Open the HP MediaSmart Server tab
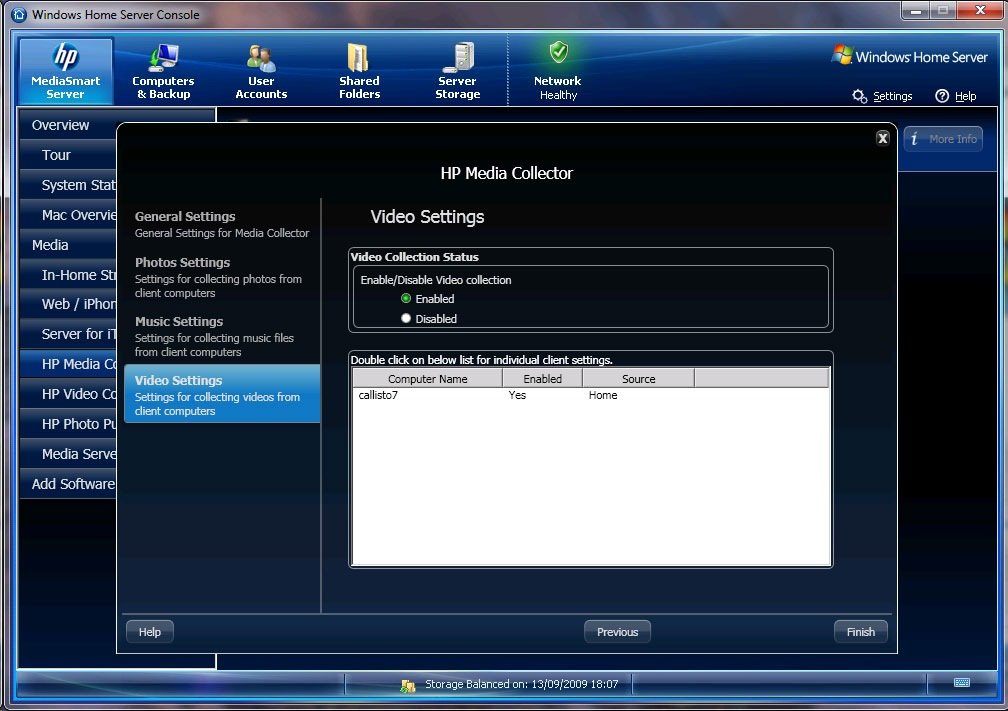The height and width of the screenshot is (711, 1008). tap(66, 71)
